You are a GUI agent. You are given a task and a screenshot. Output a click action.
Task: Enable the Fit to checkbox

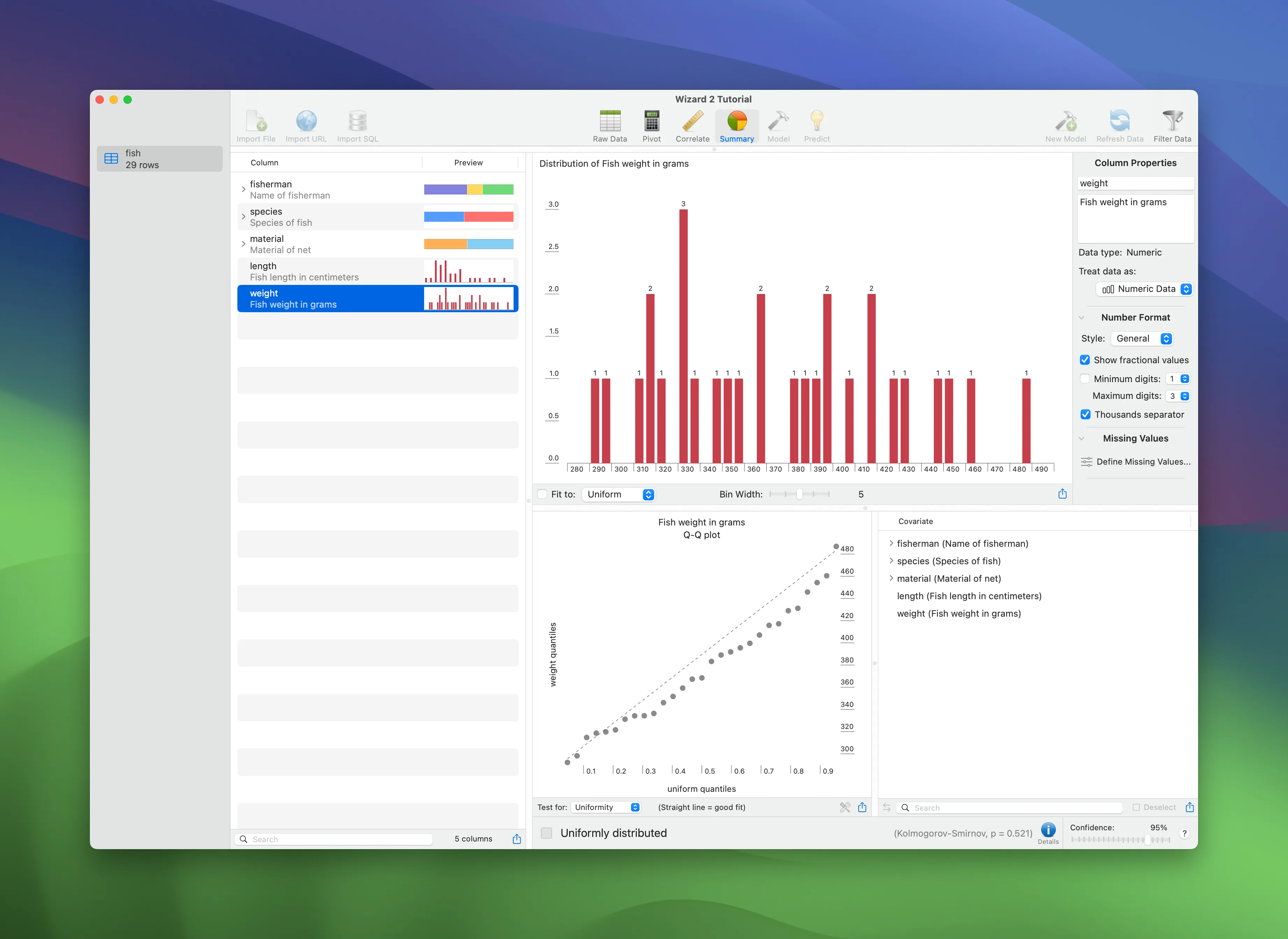542,494
